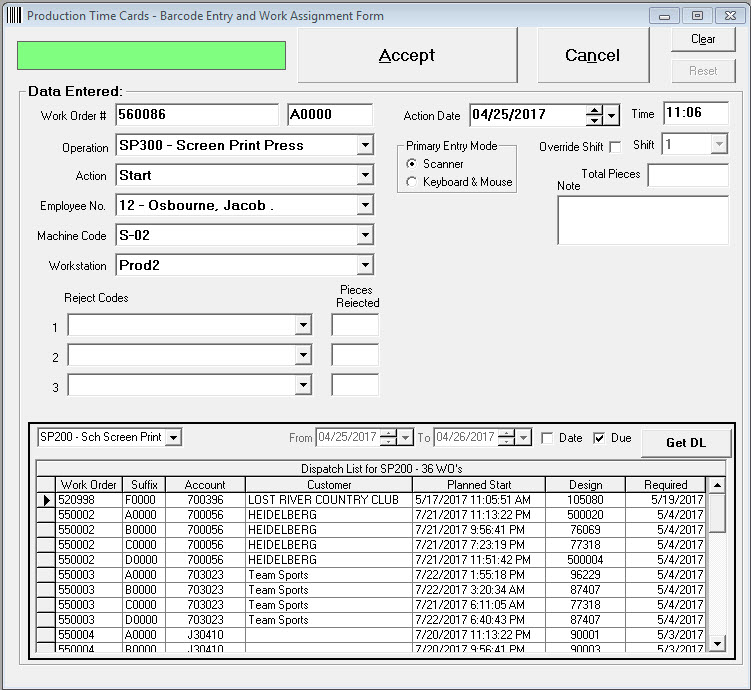Click the Design column header

tap(585, 485)
